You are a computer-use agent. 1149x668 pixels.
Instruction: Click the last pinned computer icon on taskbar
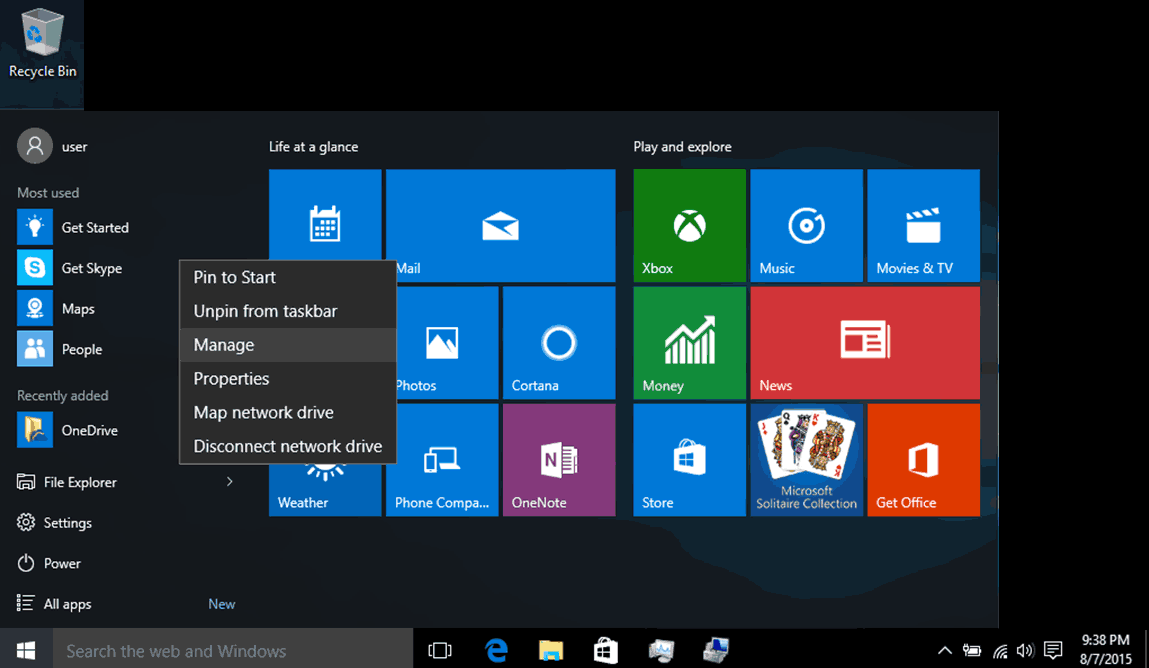pyautogui.click(x=715, y=650)
